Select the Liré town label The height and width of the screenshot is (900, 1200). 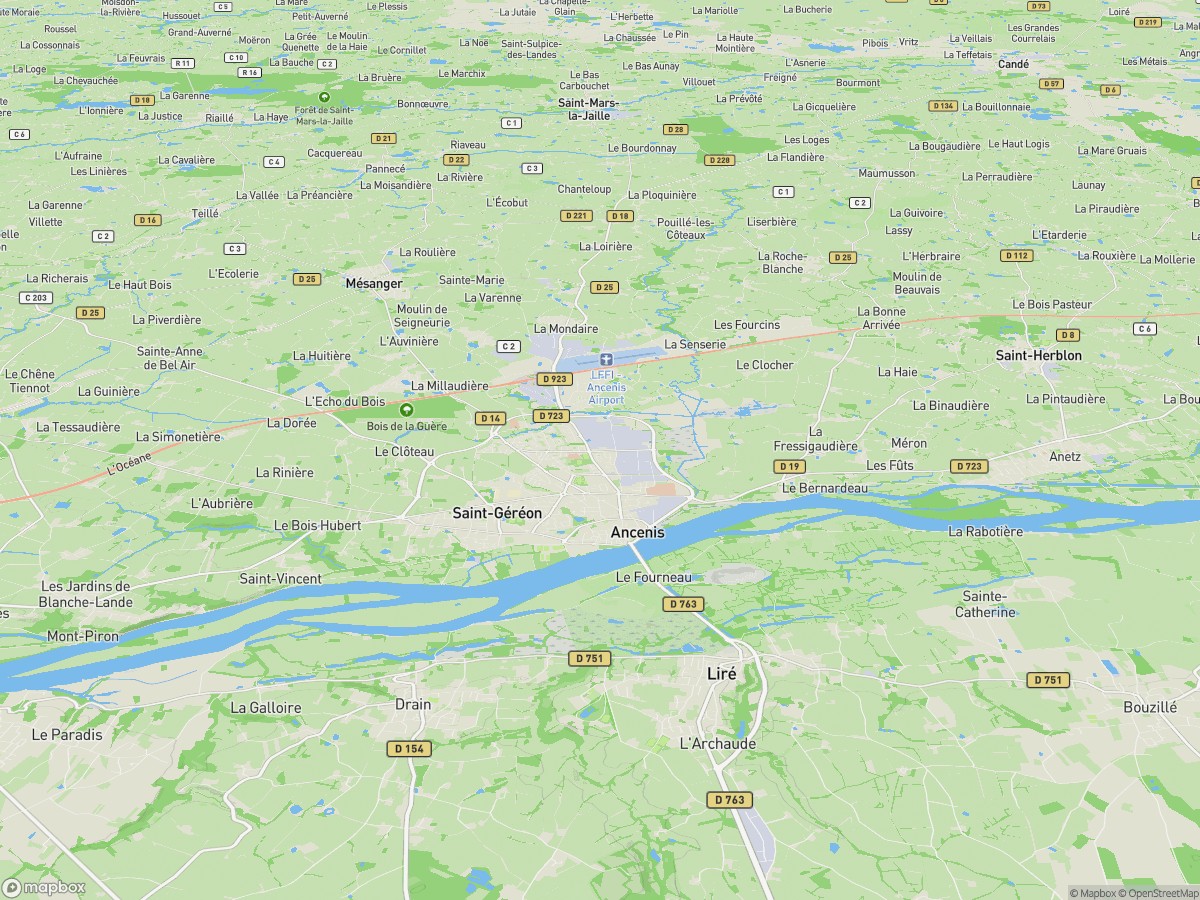722,674
